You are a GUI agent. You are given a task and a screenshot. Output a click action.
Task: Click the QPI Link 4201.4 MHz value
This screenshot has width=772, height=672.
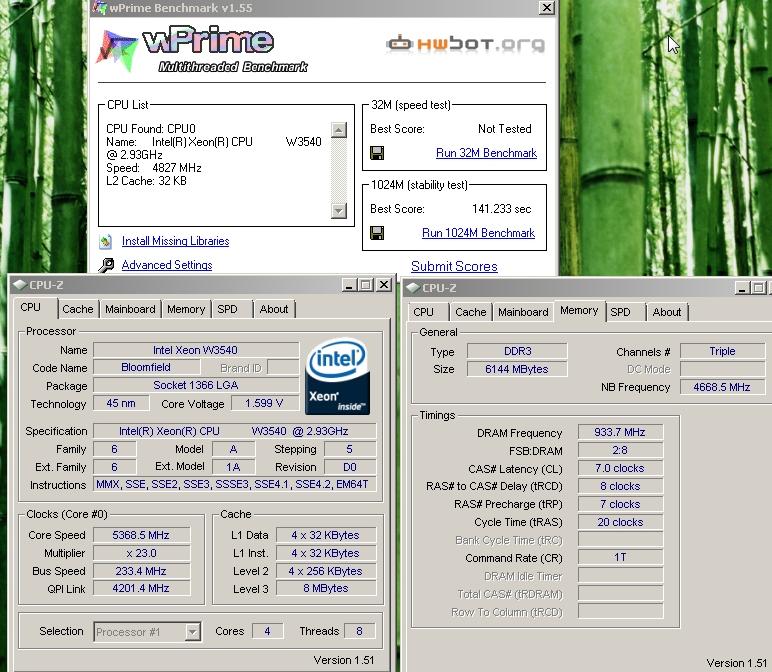click(141, 588)
